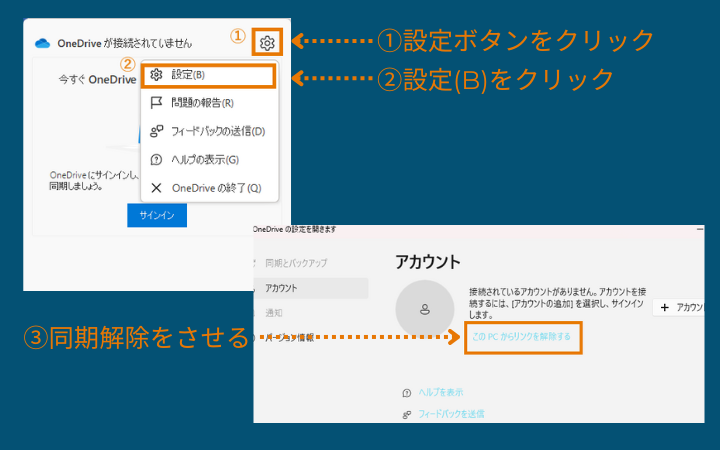Click the アカウントの追加 plus button

(679, 308)
